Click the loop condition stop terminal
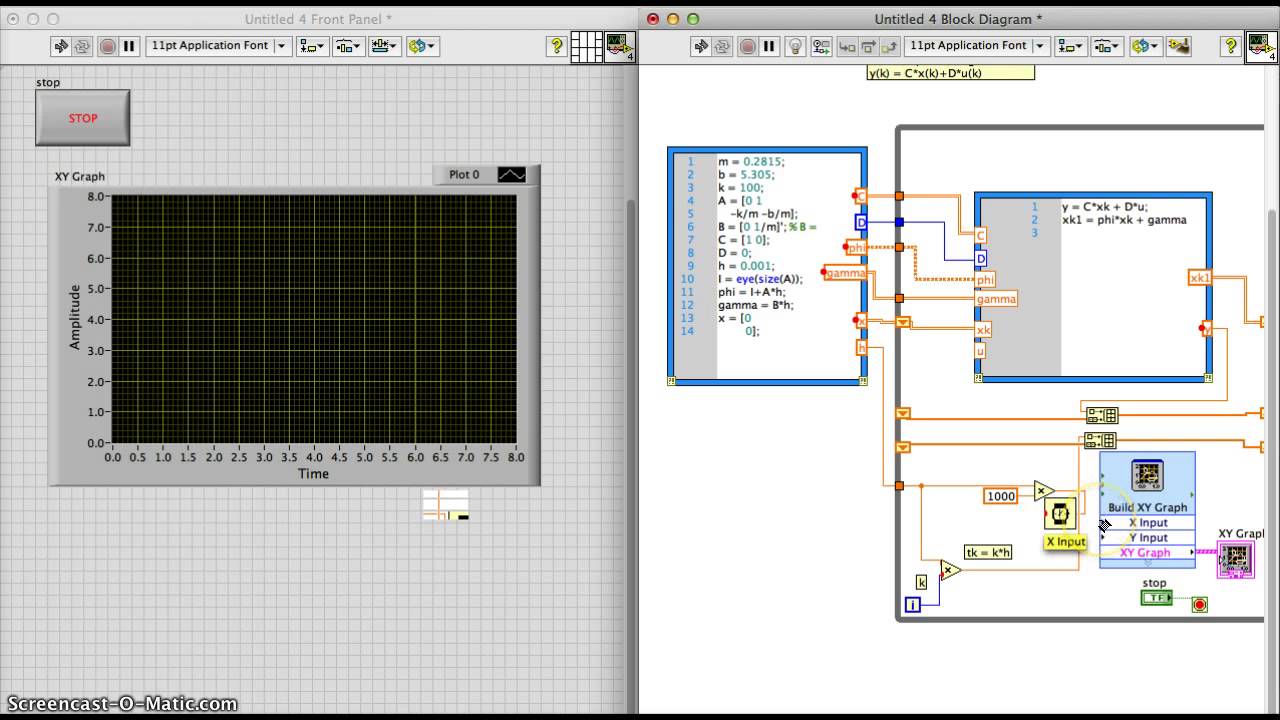Viewport: 1280px width, 720px height. pyautogui.click(x=1200, y=605)
